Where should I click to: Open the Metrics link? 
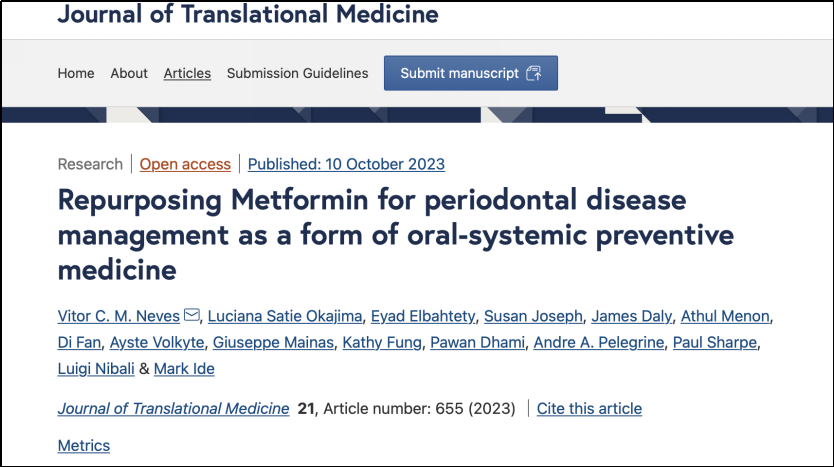point(84,445)
